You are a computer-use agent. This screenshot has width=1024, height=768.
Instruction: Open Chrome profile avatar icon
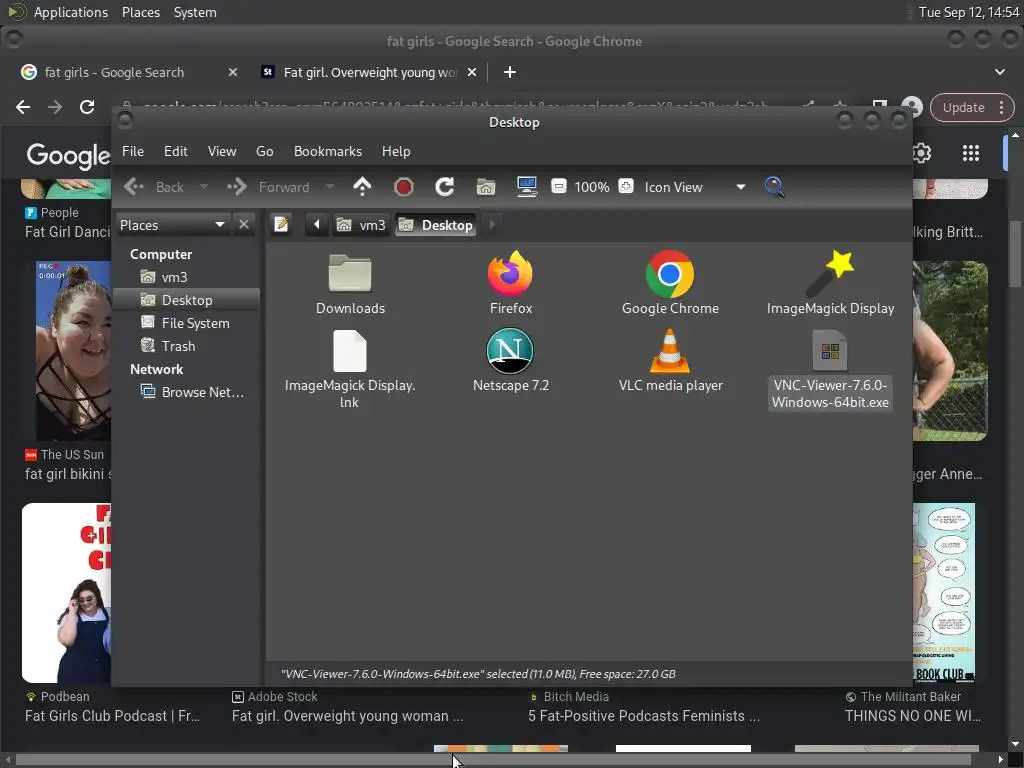point(912,107)
